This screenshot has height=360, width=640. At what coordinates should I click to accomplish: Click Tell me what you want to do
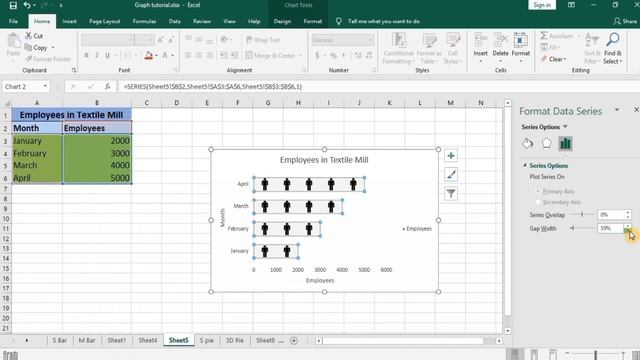pos(384,21)
